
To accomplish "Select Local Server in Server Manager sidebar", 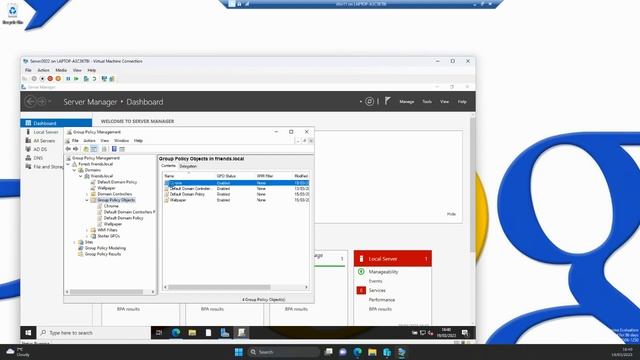I will (x=46, y=132).
